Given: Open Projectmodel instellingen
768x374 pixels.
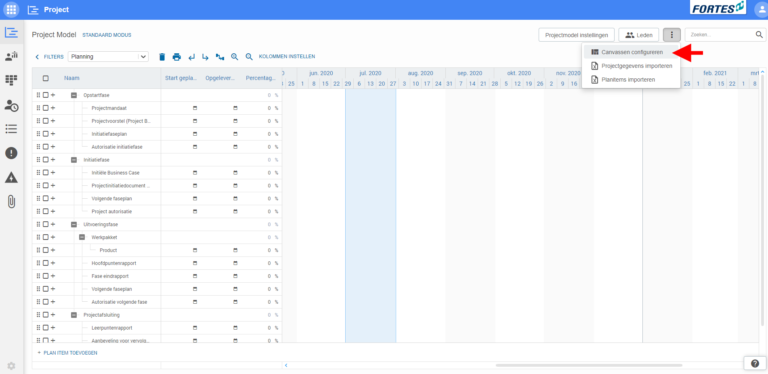Looking at the screenshot, I should [576, 35].
